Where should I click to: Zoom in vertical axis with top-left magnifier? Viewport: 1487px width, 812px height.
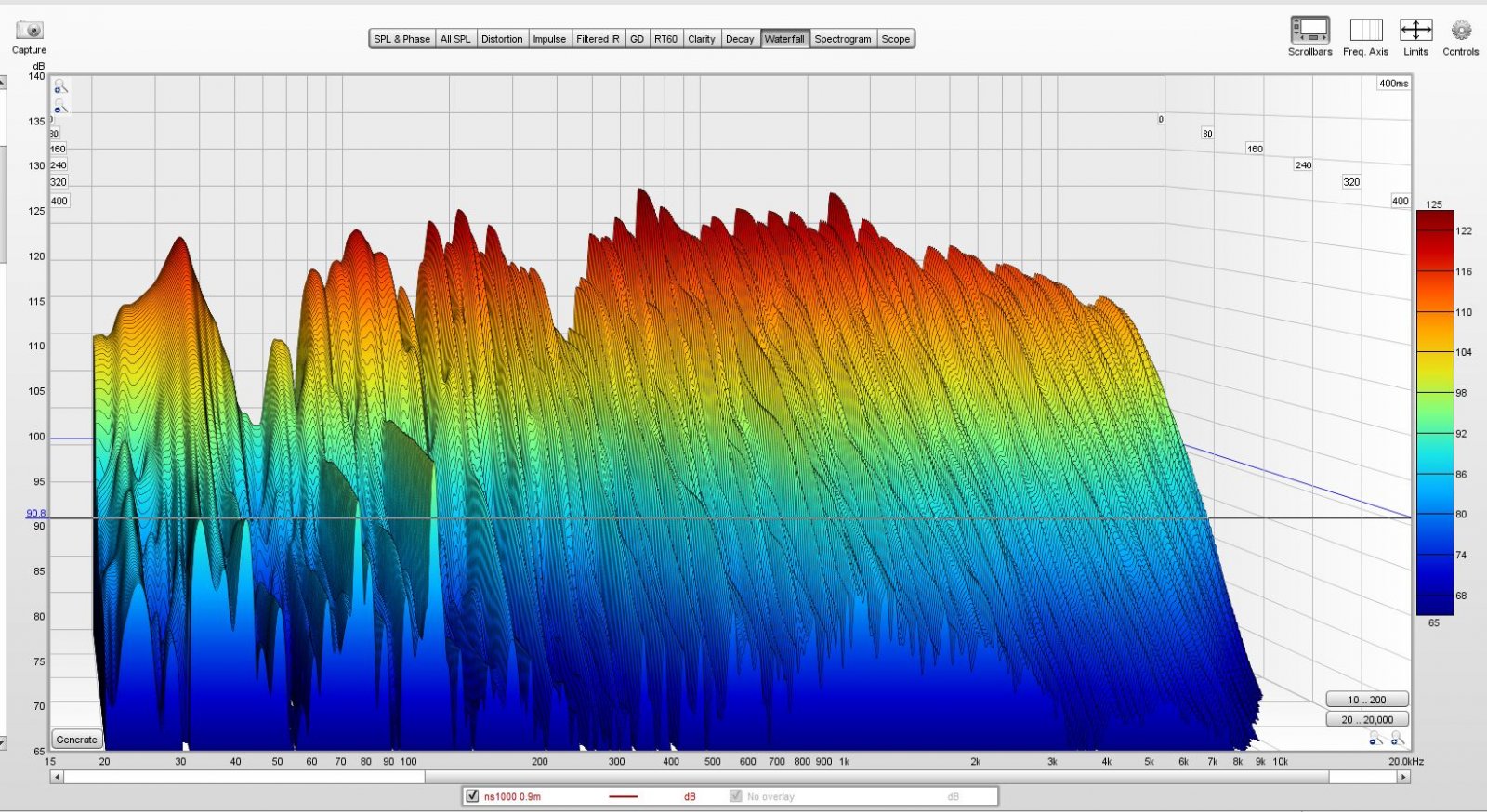[60, 87]
